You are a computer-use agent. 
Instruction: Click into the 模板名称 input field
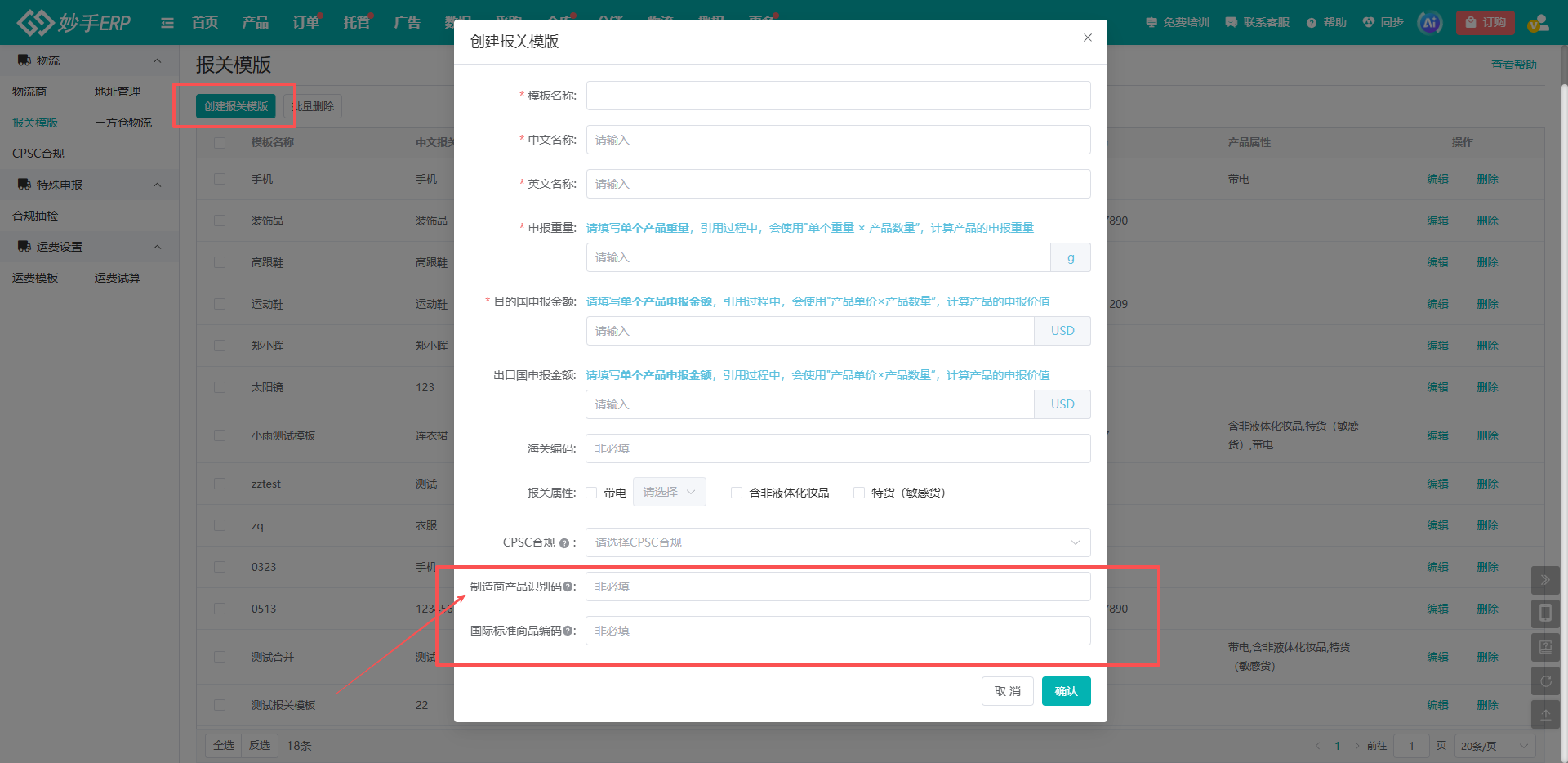838,96
